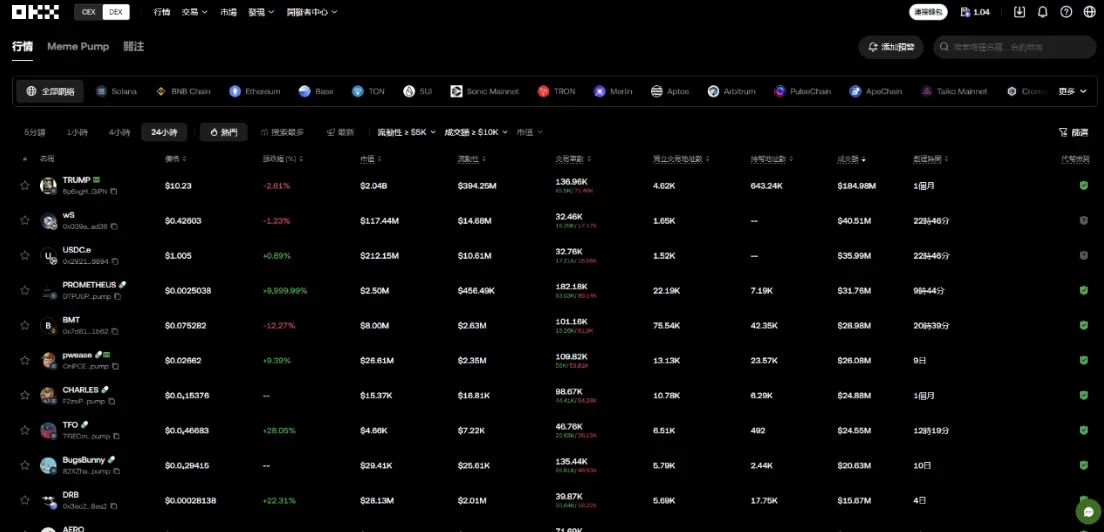Favorite the TRUMP token with star
1104x532 pixels.
(x=25, y=185)
